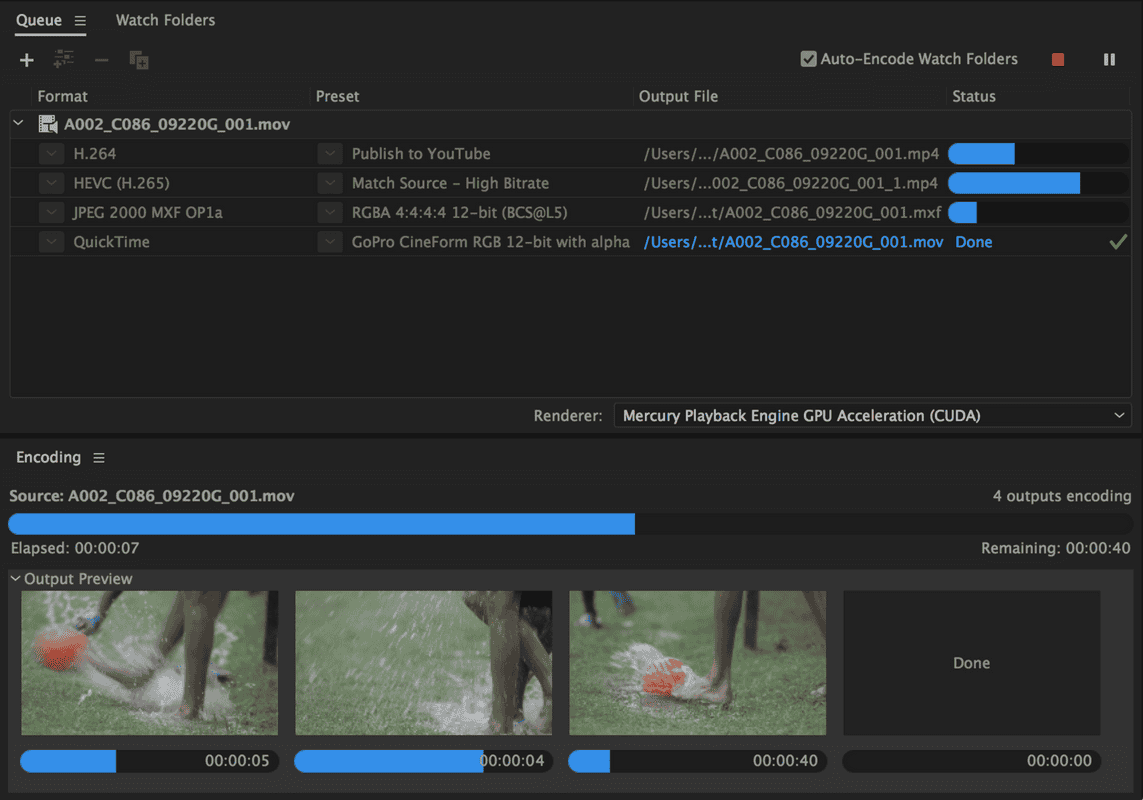This screenshot has width=1143, height=800.
Task: Open the GoPro CineForm preset dropdown
Action: pos(330,241)
